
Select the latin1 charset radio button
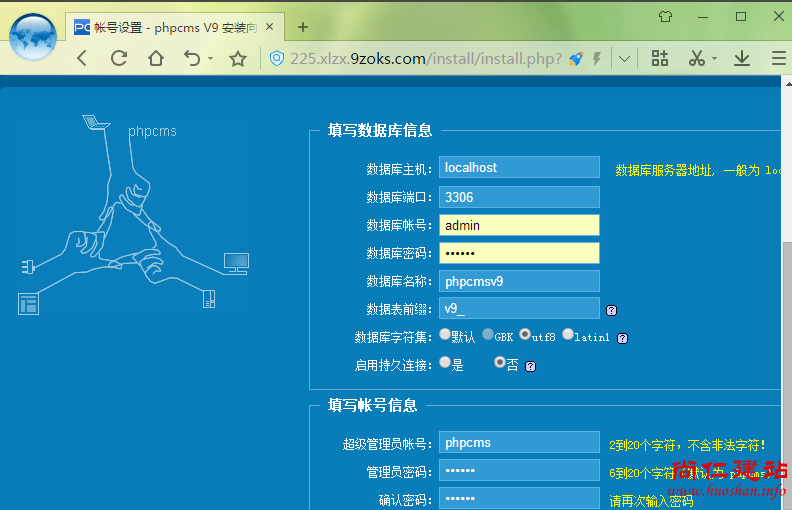(x=568, y=335)
